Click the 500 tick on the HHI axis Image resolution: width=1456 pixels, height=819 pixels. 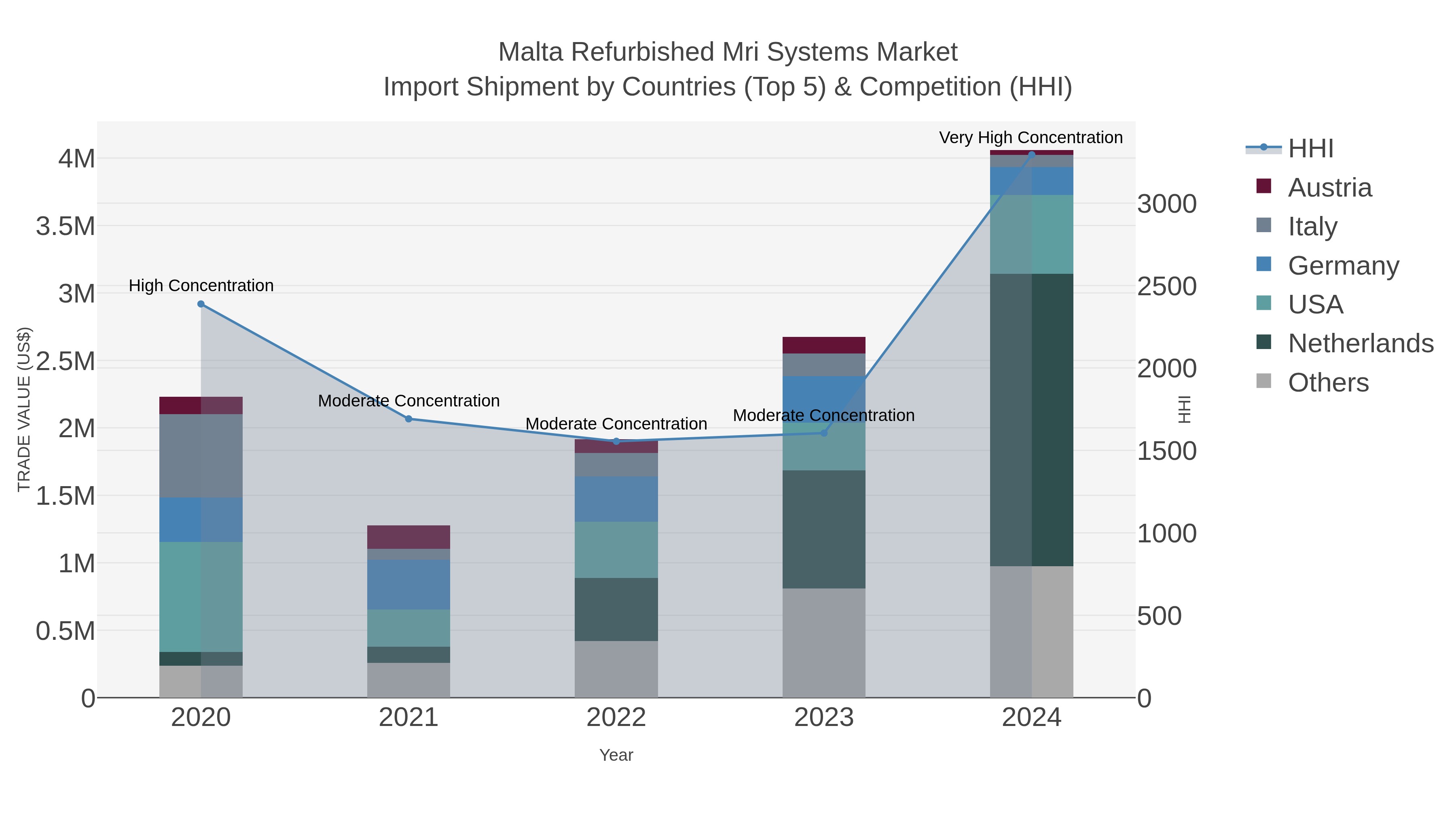(x=1159, y=616)
